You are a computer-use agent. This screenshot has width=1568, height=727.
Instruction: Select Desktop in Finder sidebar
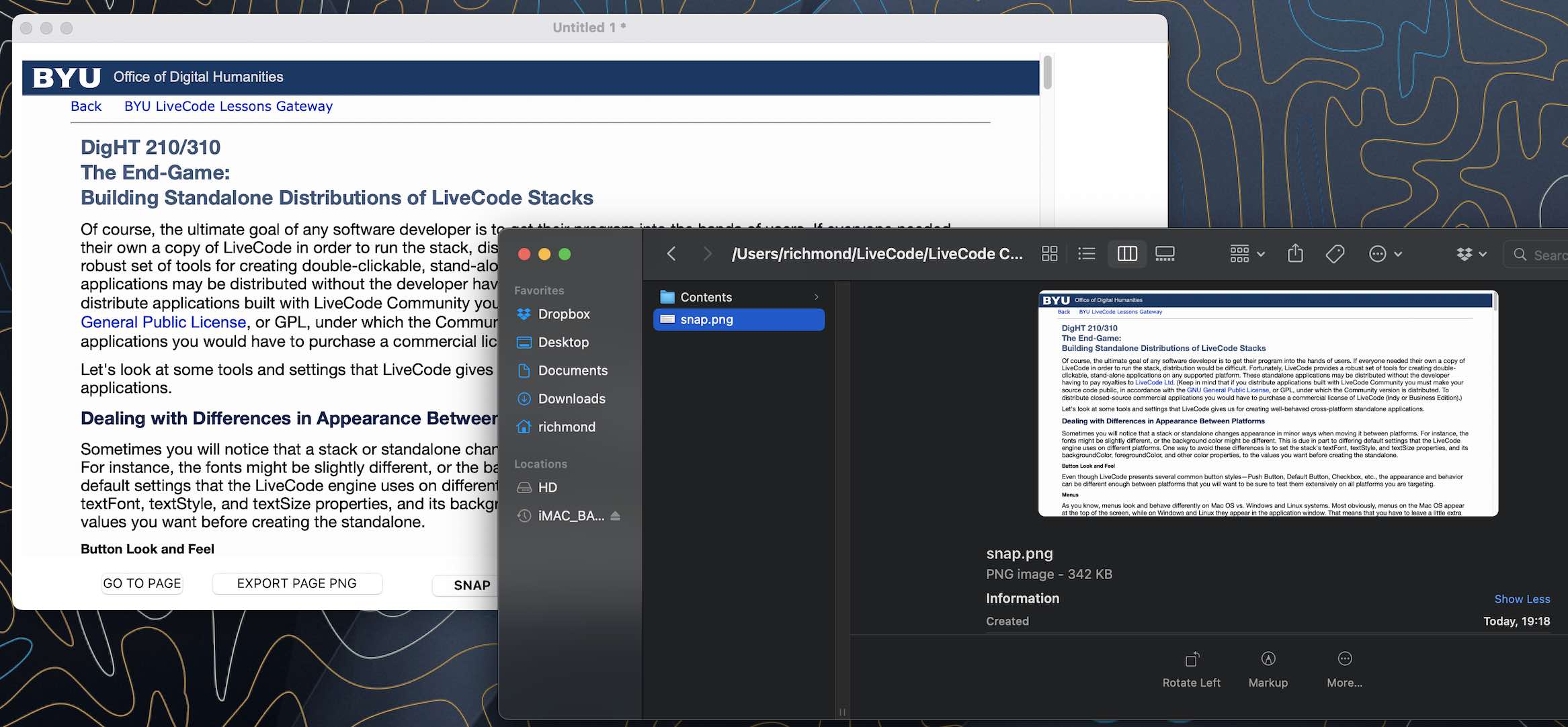(x=563, y=342)
